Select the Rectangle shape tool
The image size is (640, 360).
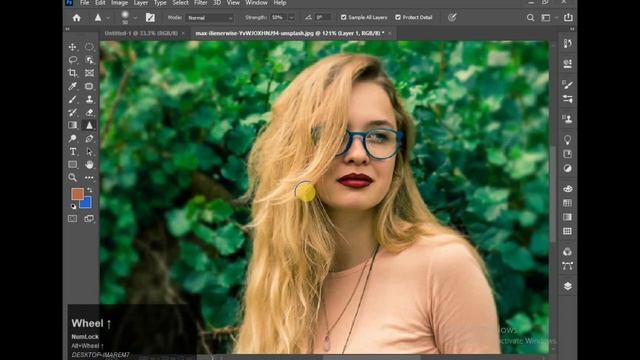pos(73,164)
